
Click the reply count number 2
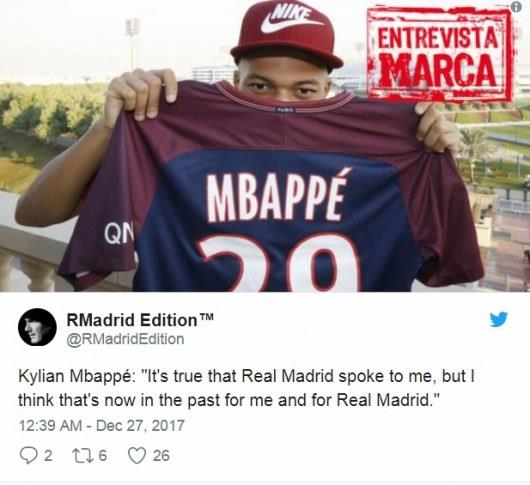coord(48,456)
